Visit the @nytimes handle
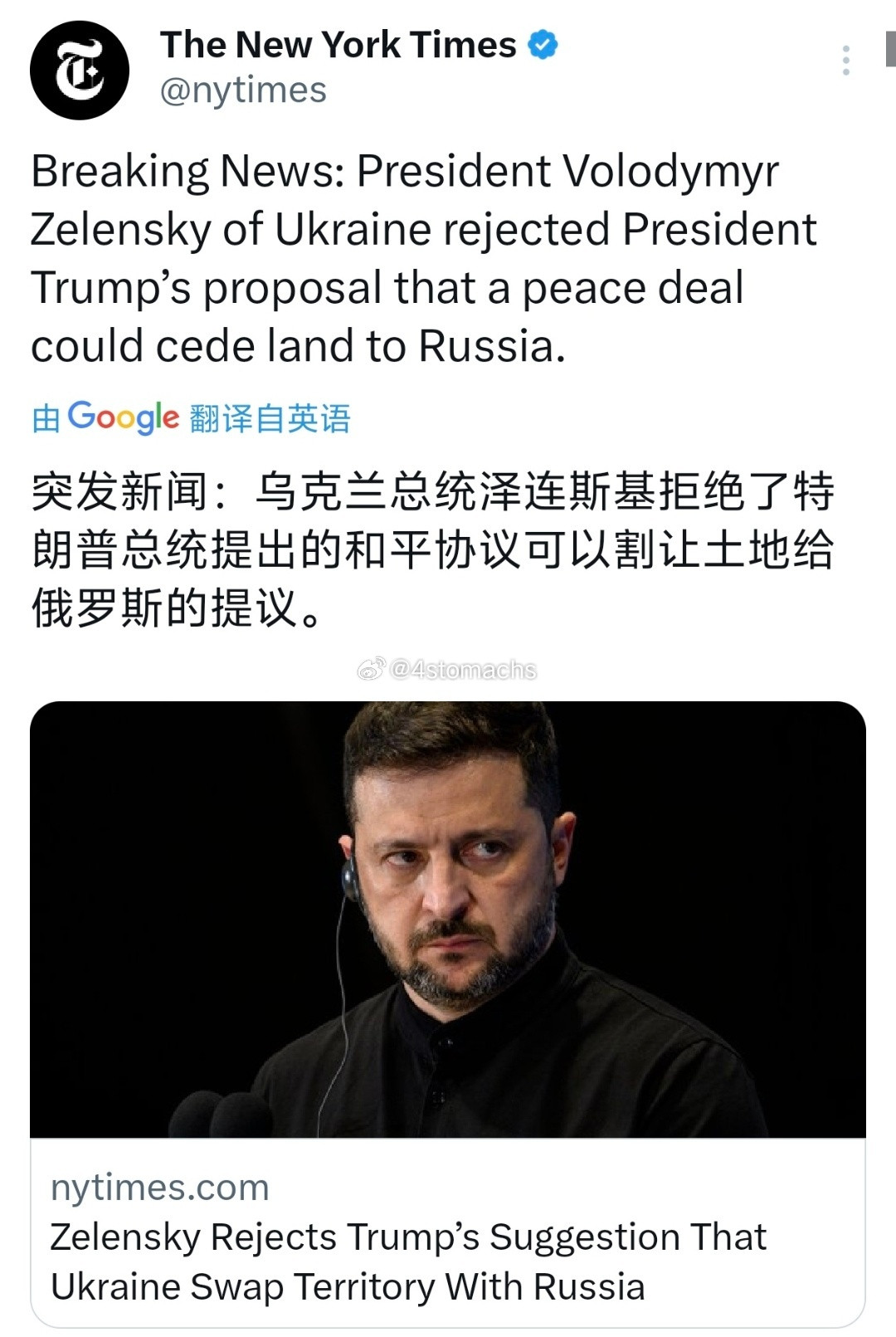The width and height of the screenshot is (896, 1337). pyautogui.click(x=243, y=90)
